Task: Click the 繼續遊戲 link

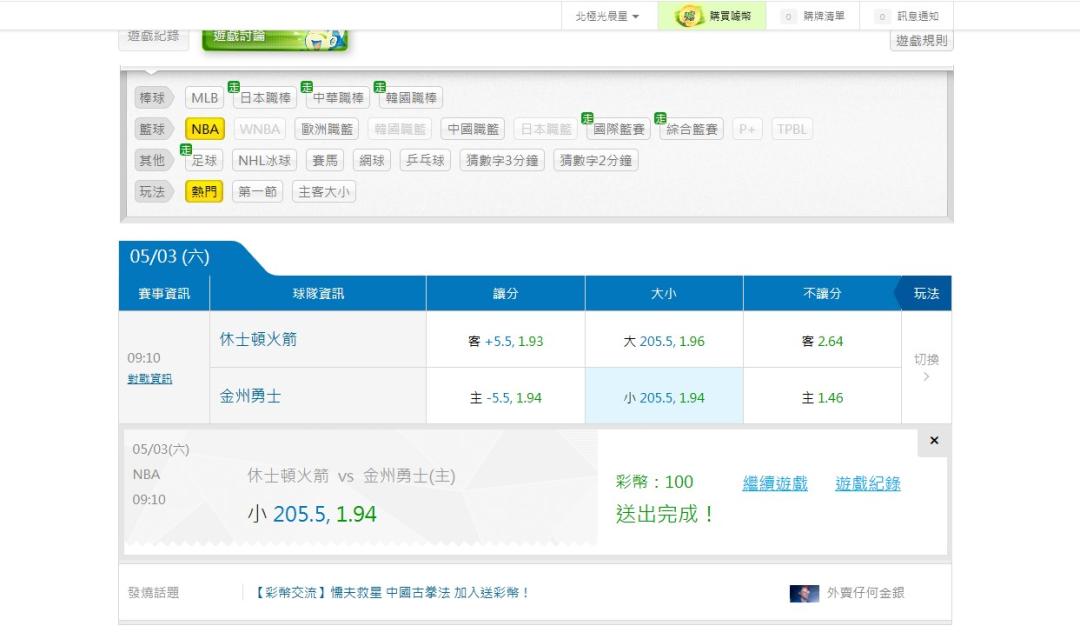Action: tap(775, 483)
